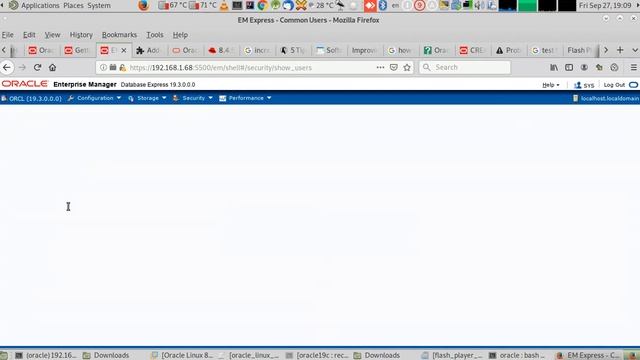The image size is (640, 360).
Task: Open the Storage dropdown menu
Action: click(x=147, y=98)
